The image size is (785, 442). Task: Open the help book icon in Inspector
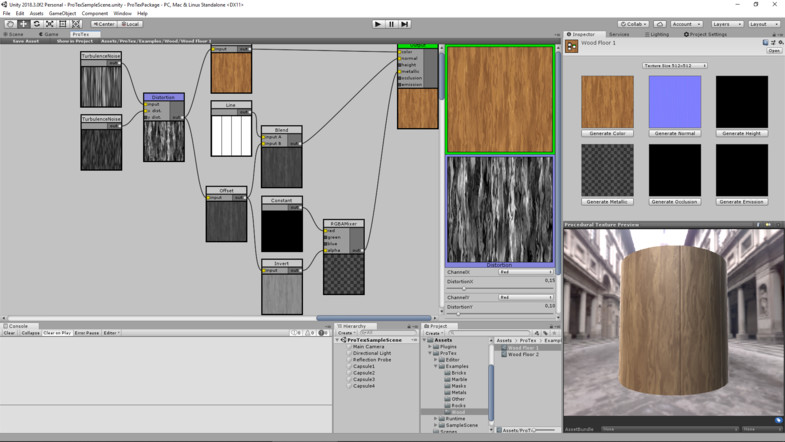[765, 43]
